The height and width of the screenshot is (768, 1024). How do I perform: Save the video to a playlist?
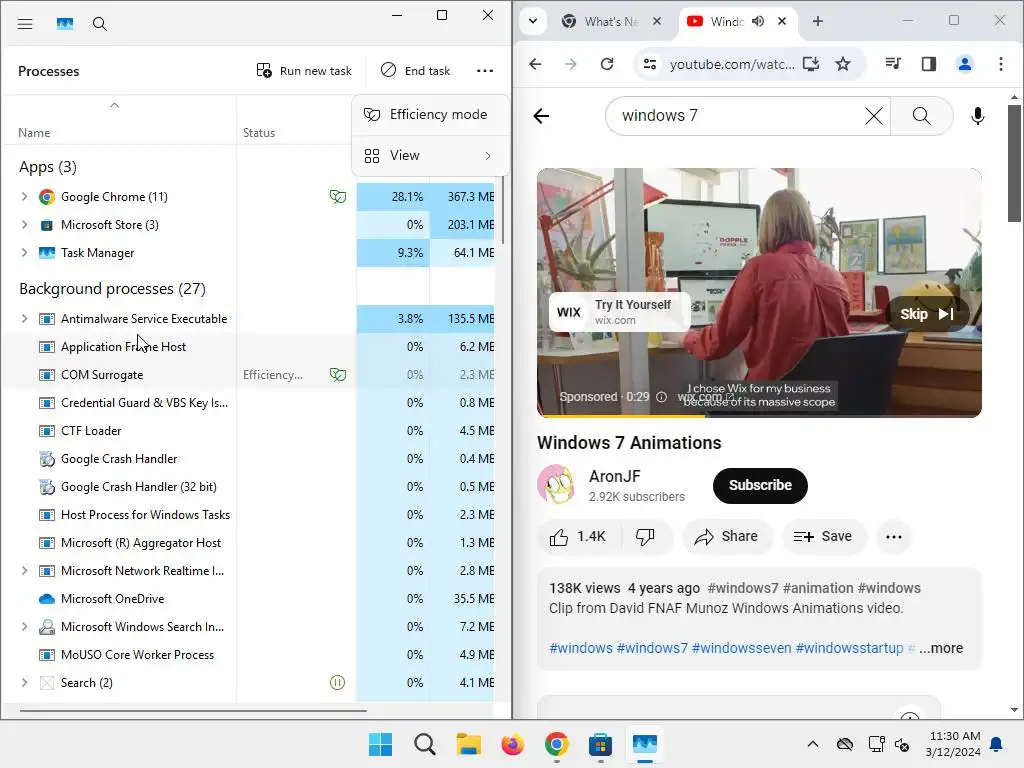[x=824, y=537]
